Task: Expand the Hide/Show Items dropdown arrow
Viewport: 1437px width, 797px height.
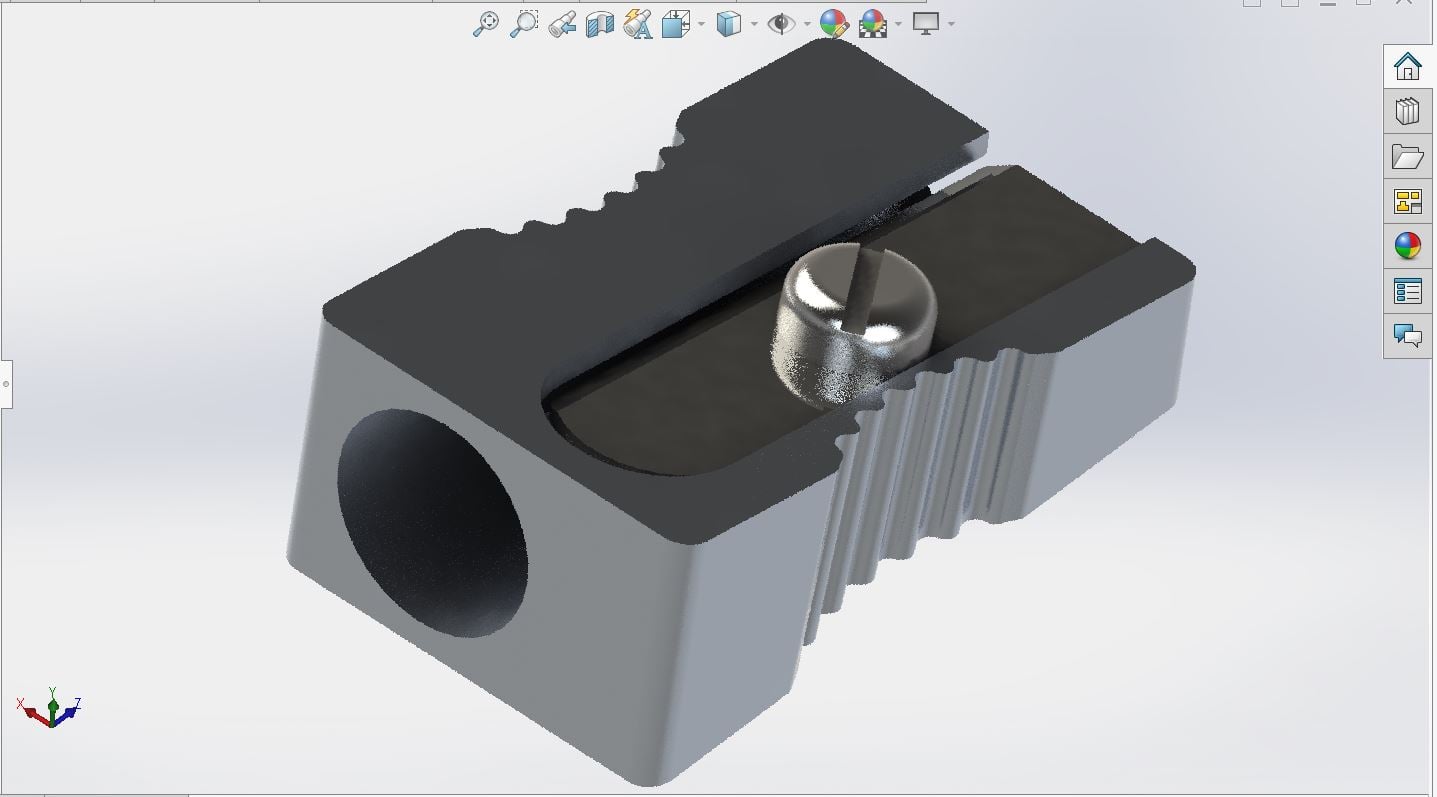Action: coord(807,24)
